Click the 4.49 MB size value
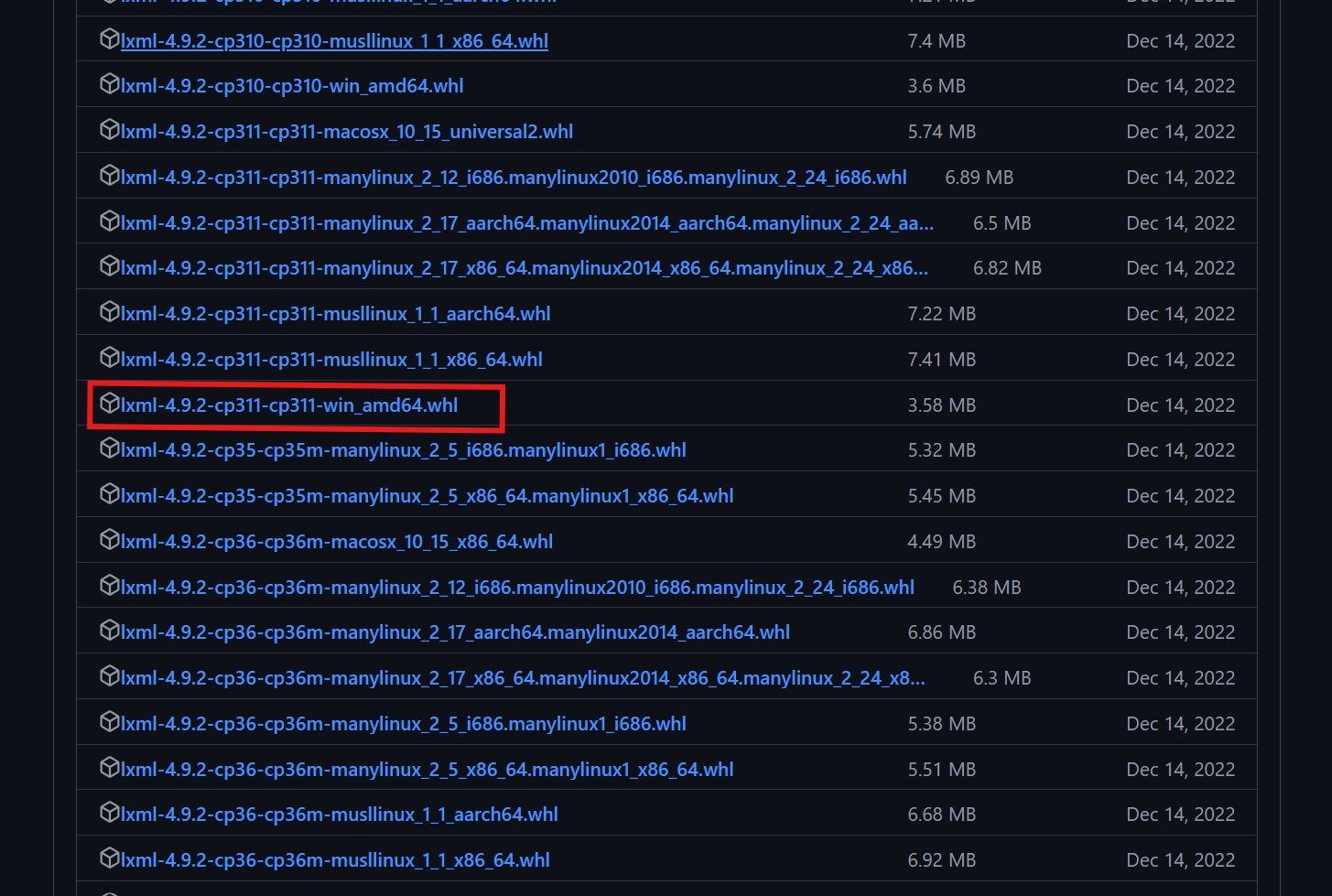 942,542
